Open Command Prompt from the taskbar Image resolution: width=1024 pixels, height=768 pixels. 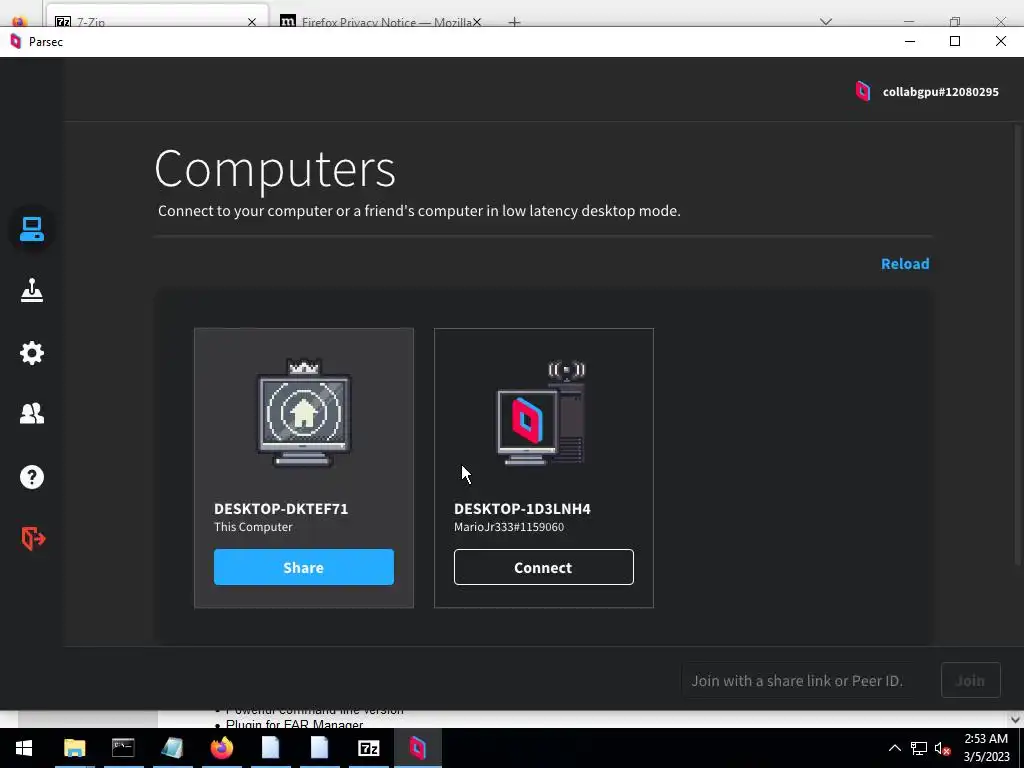[123, 748]
